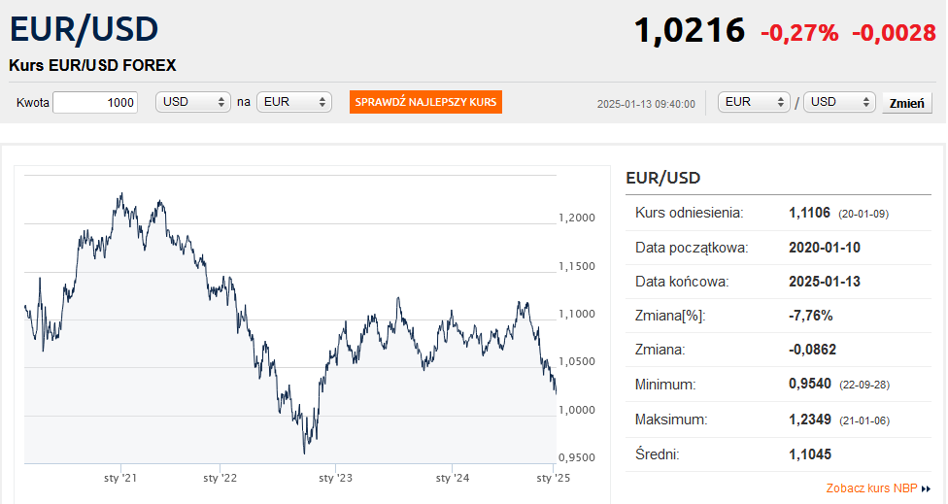
Task: Click the EUR/USD page heading
Action: [x=84, y=29]
